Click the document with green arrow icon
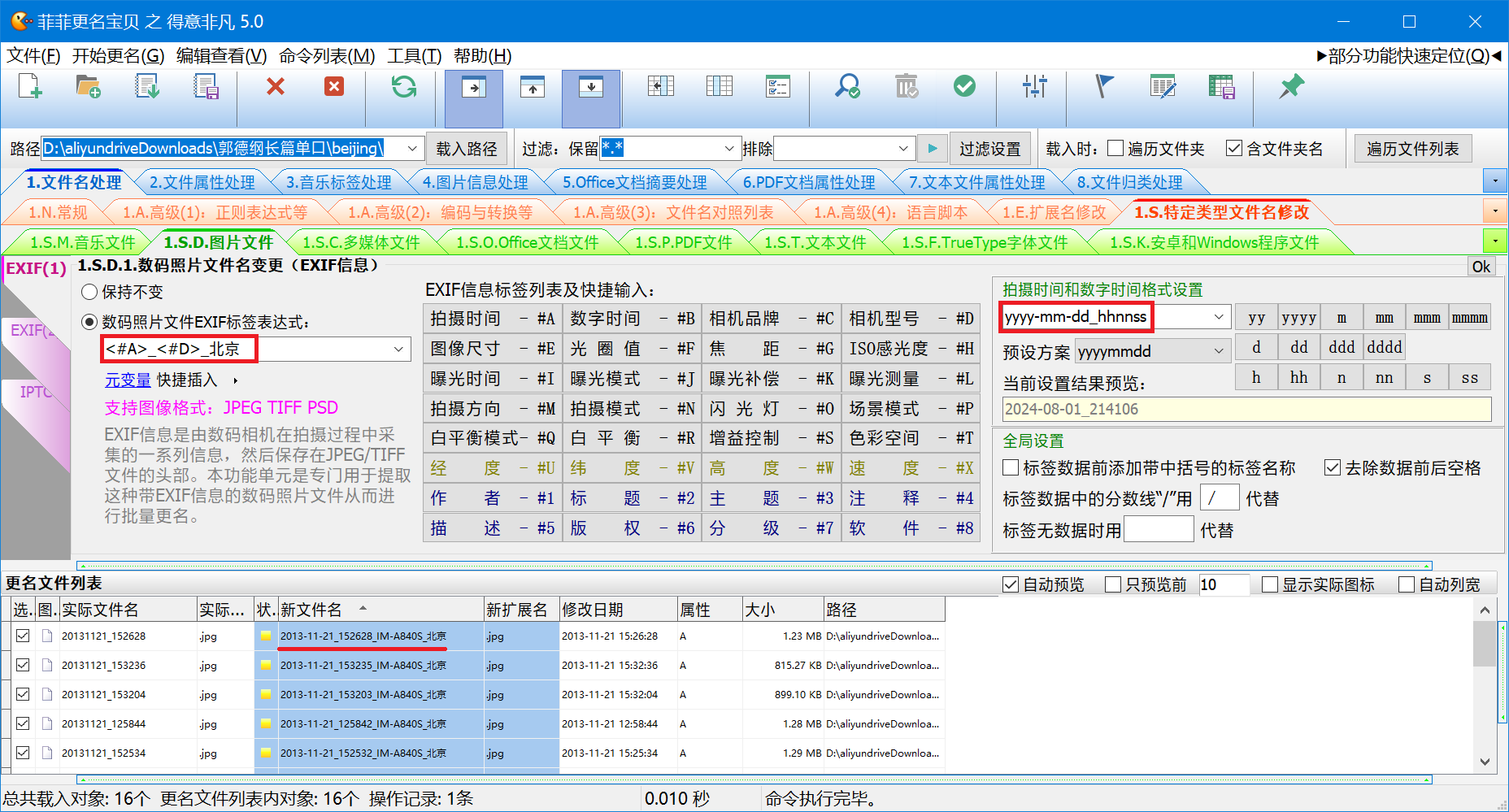The image size is (1509, 812). pos(147,86)
